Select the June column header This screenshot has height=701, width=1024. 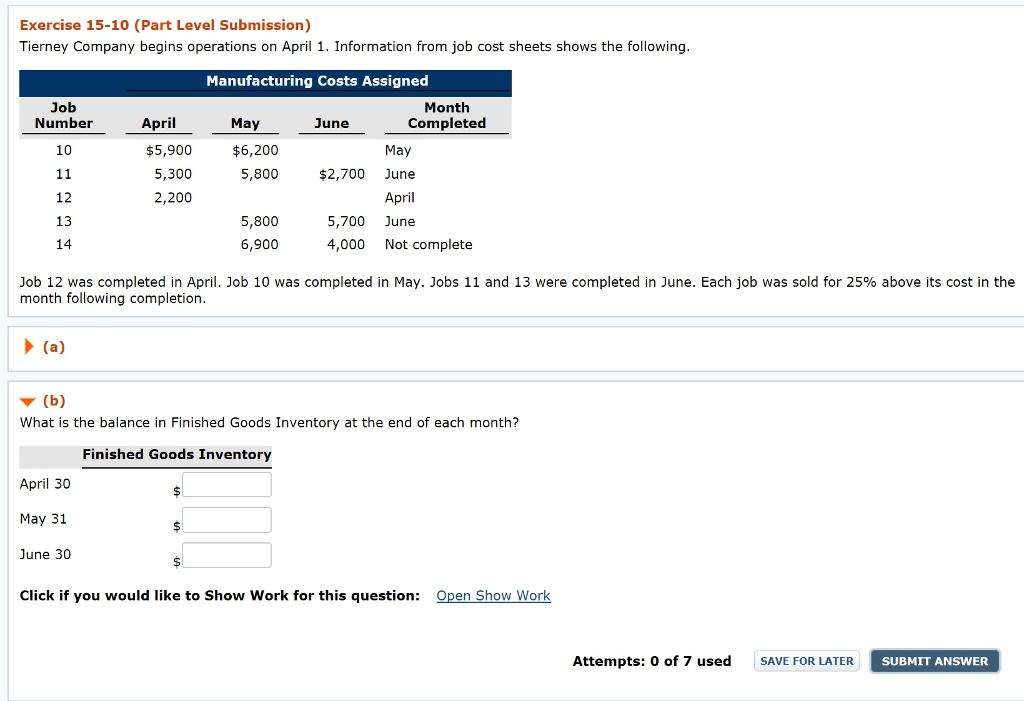(x=332, y=123)
